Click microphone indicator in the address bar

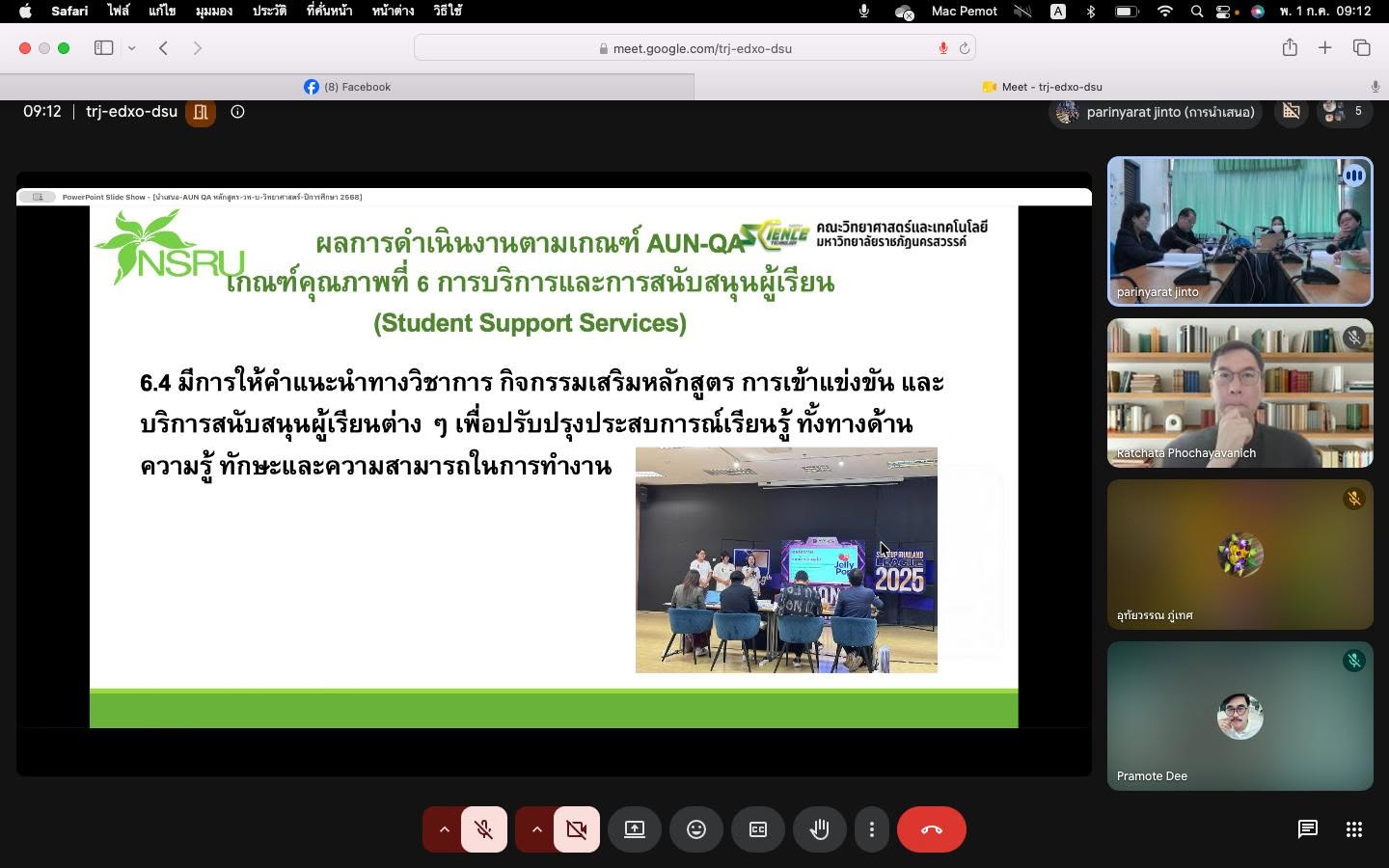tap(942, 48)
